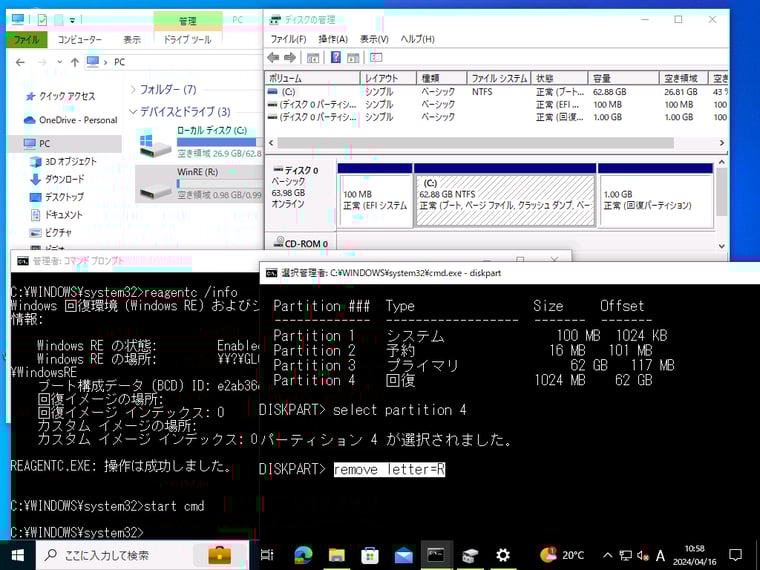The width and height of the screenshot is (760, 570).
Task: Click volume list scroll right arrow
Action: [x=722, y=143]
